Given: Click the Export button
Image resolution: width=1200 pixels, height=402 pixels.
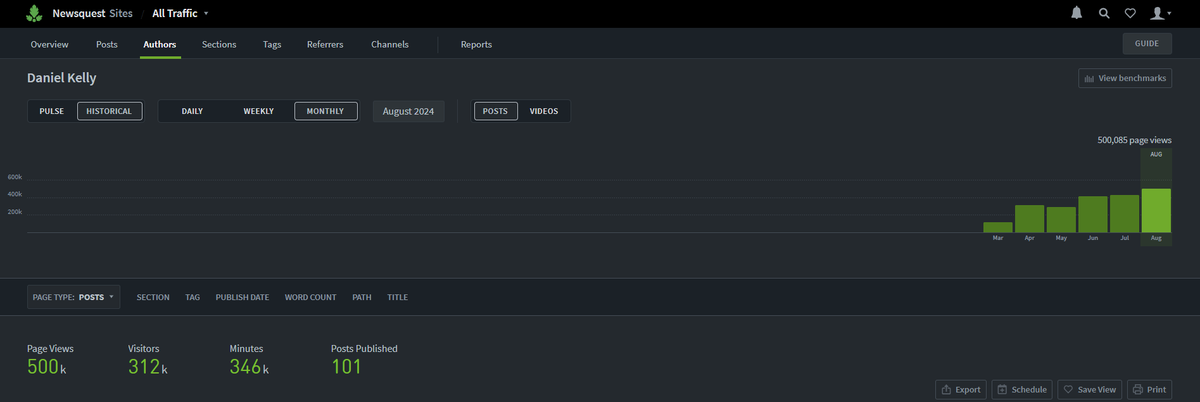Looking at the screenshot, I should tap(962, 389).
